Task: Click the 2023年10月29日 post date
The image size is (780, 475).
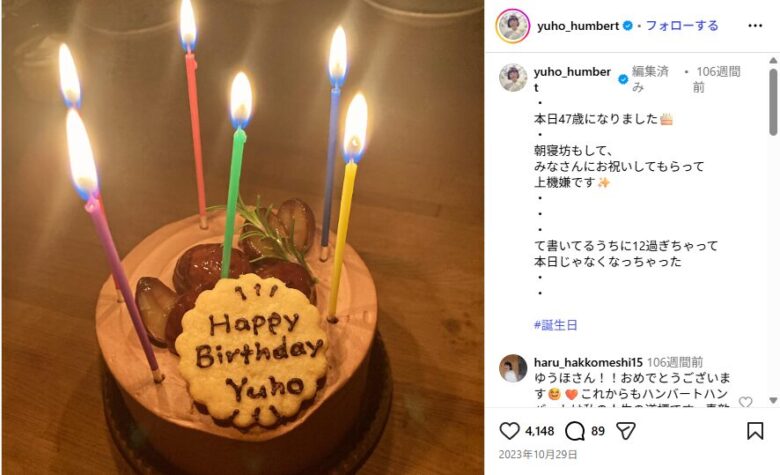Action: click(538, 455)
